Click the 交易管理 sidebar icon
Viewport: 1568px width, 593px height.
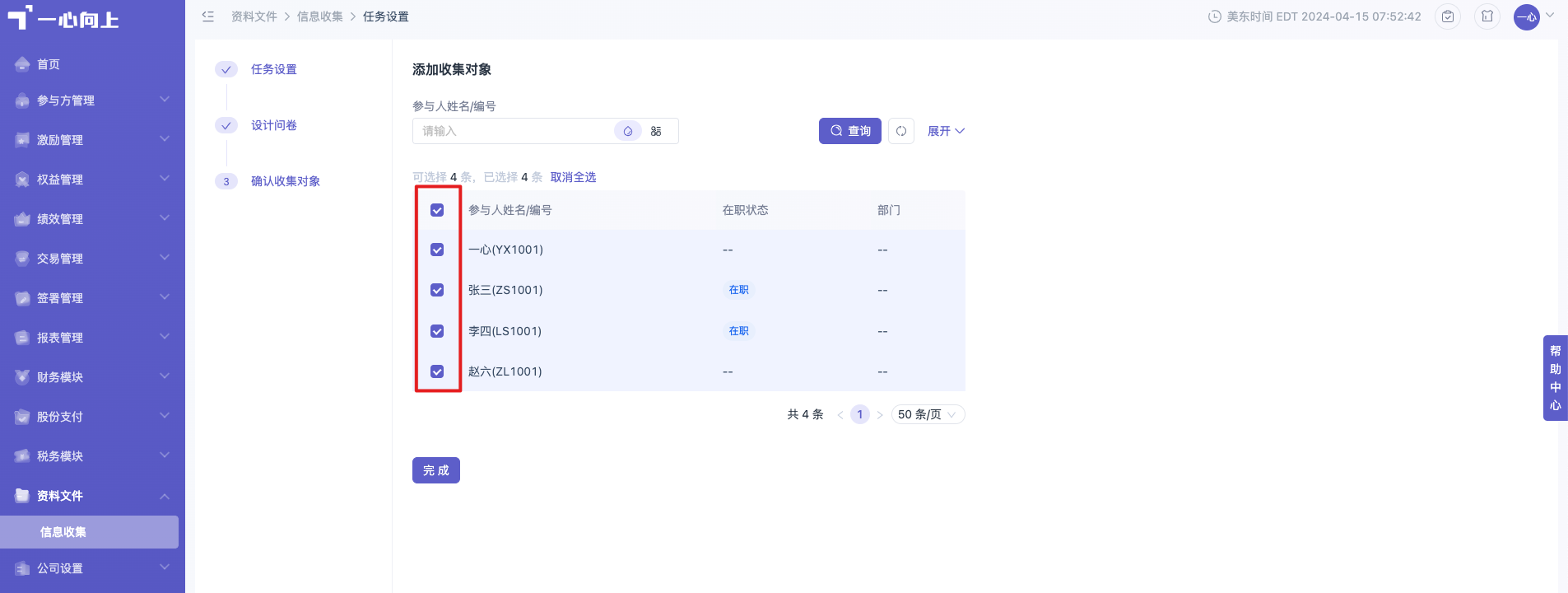(x=22, y=259)
